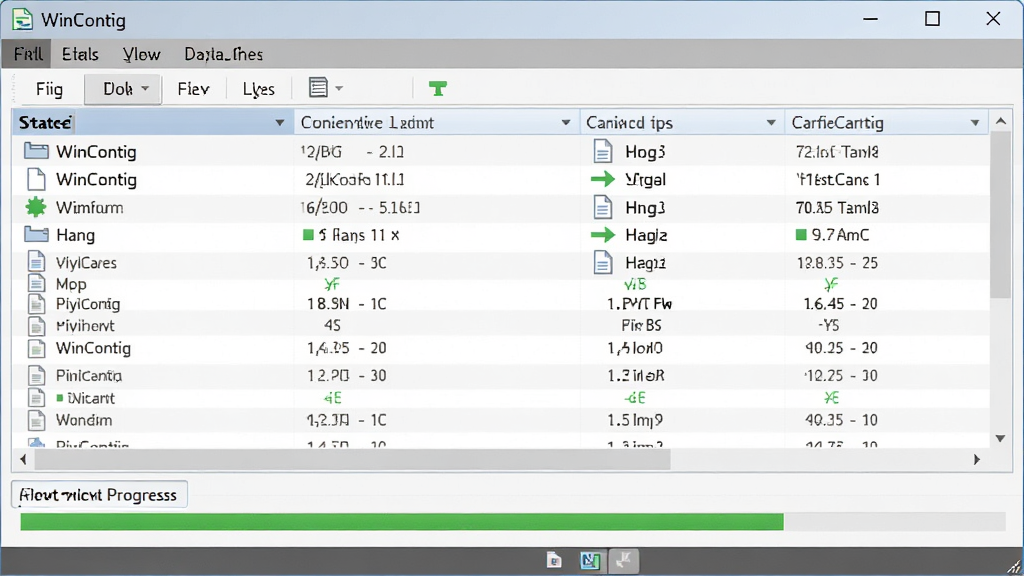This screenshot has width=1024, height=576.
Task: Click the Statee column header
Action: pos(153,123)
